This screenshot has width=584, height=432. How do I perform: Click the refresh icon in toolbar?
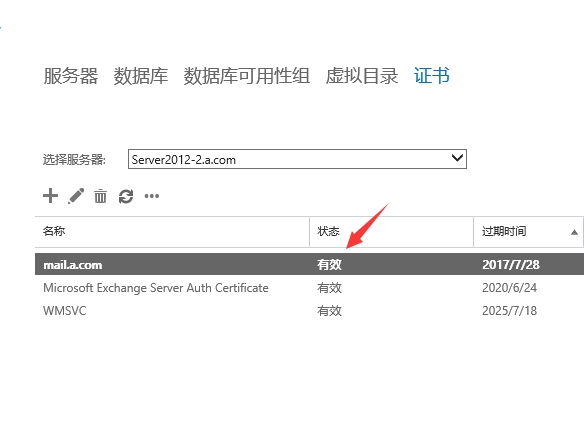click(x=126, y=196)
